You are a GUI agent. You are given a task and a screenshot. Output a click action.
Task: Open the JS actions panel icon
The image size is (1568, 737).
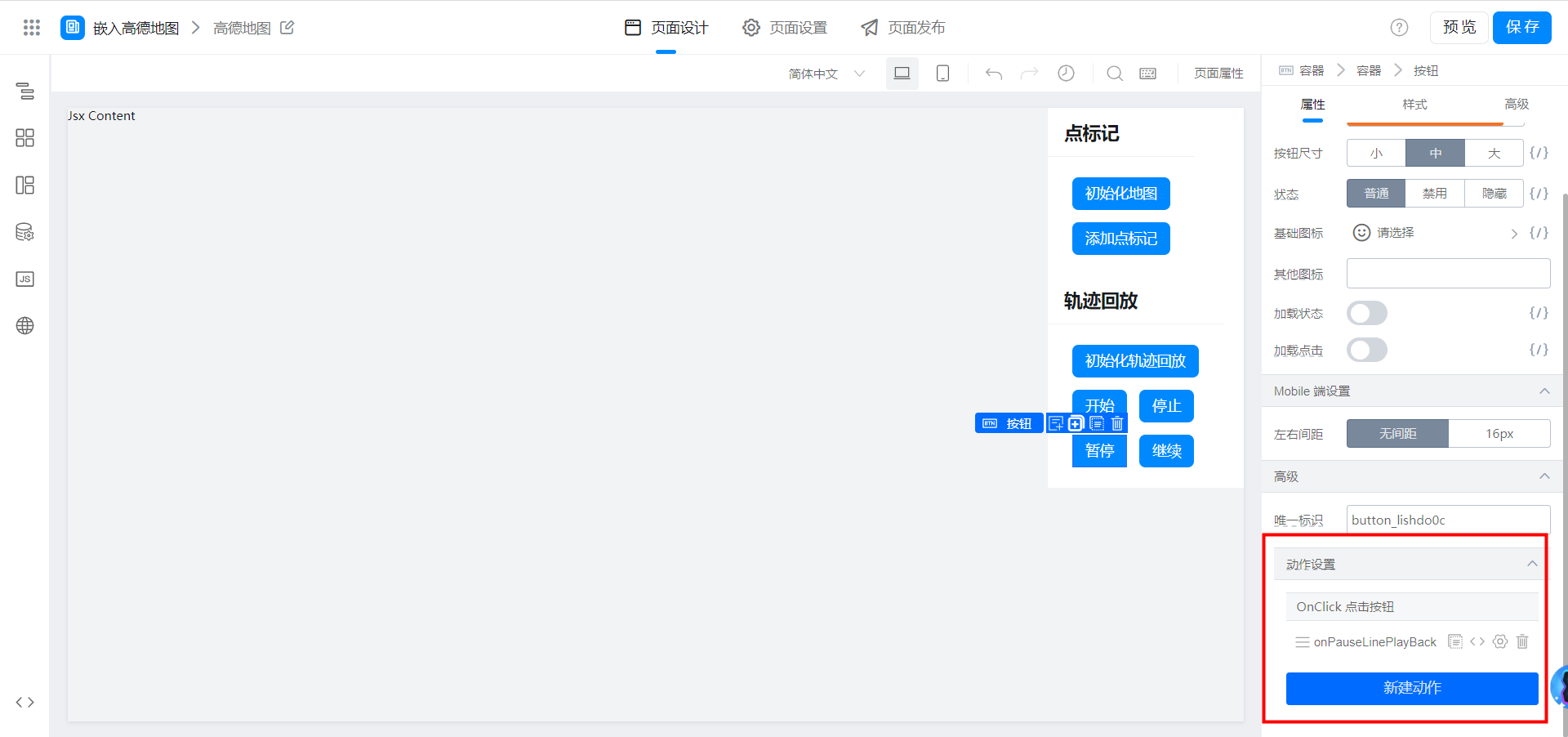pyautogui.click(x=25, y=279)
